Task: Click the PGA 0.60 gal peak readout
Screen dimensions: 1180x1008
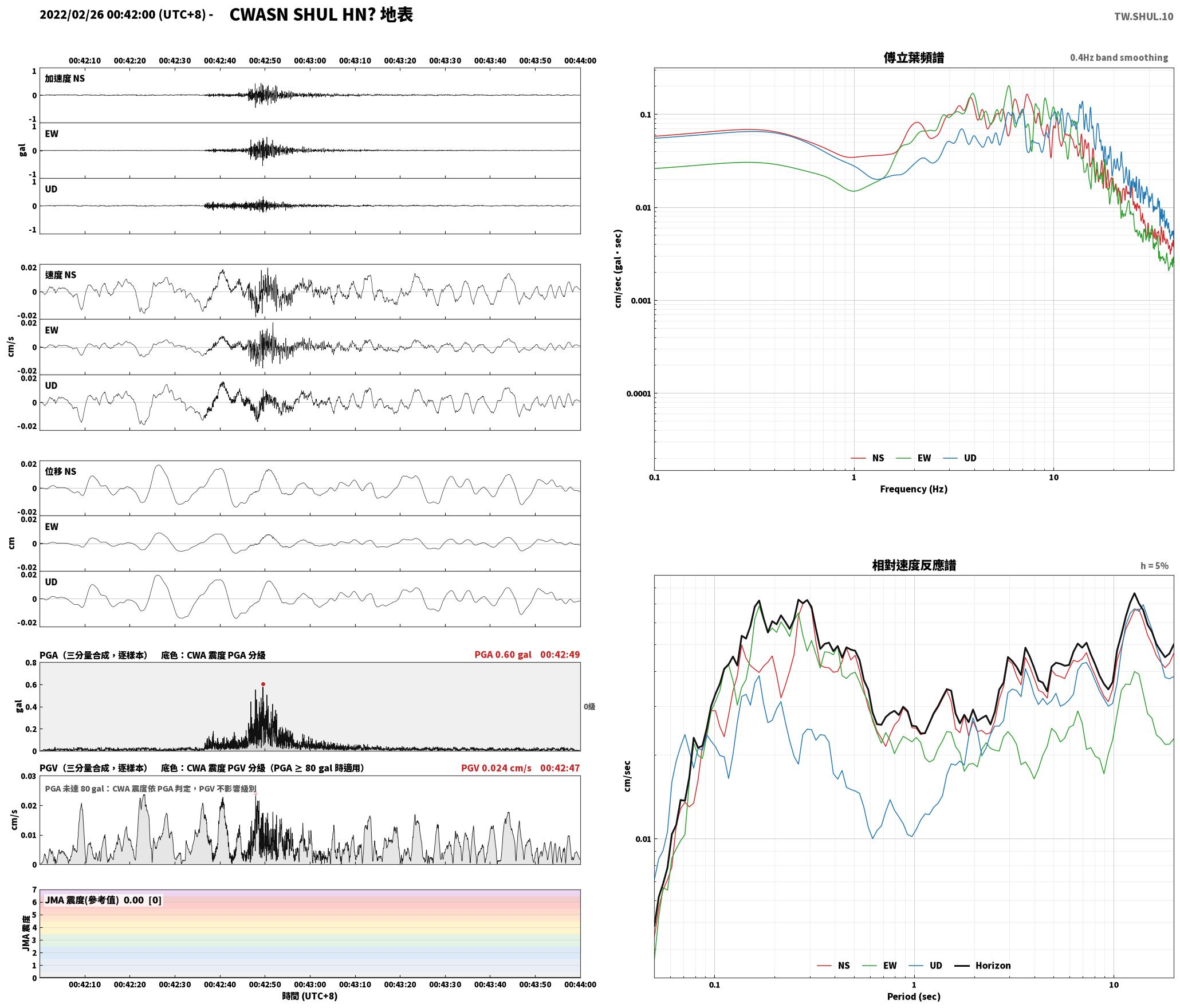Action: pos(503,655)
